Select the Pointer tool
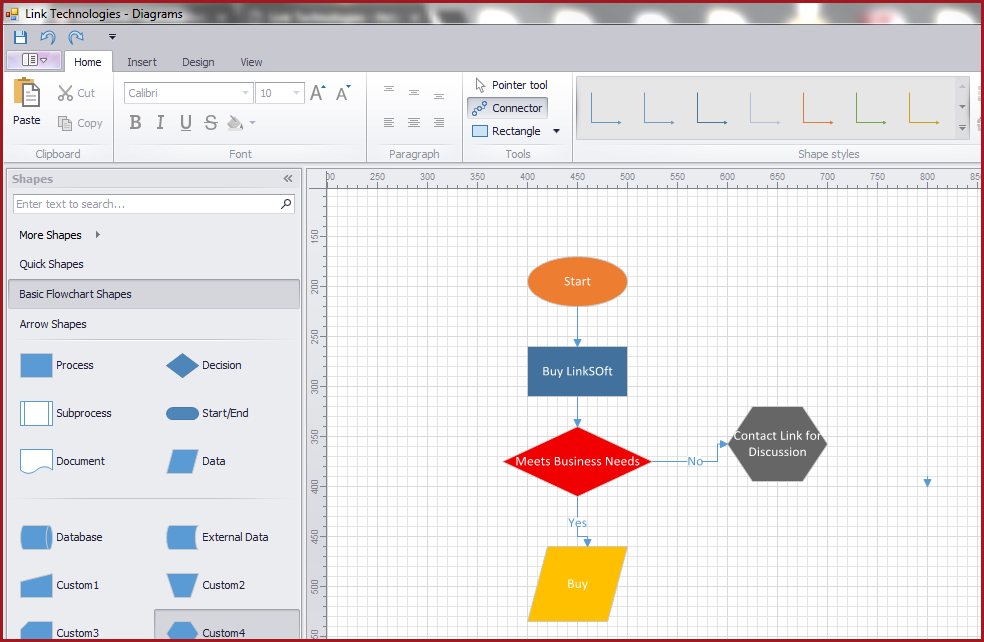 511,85
